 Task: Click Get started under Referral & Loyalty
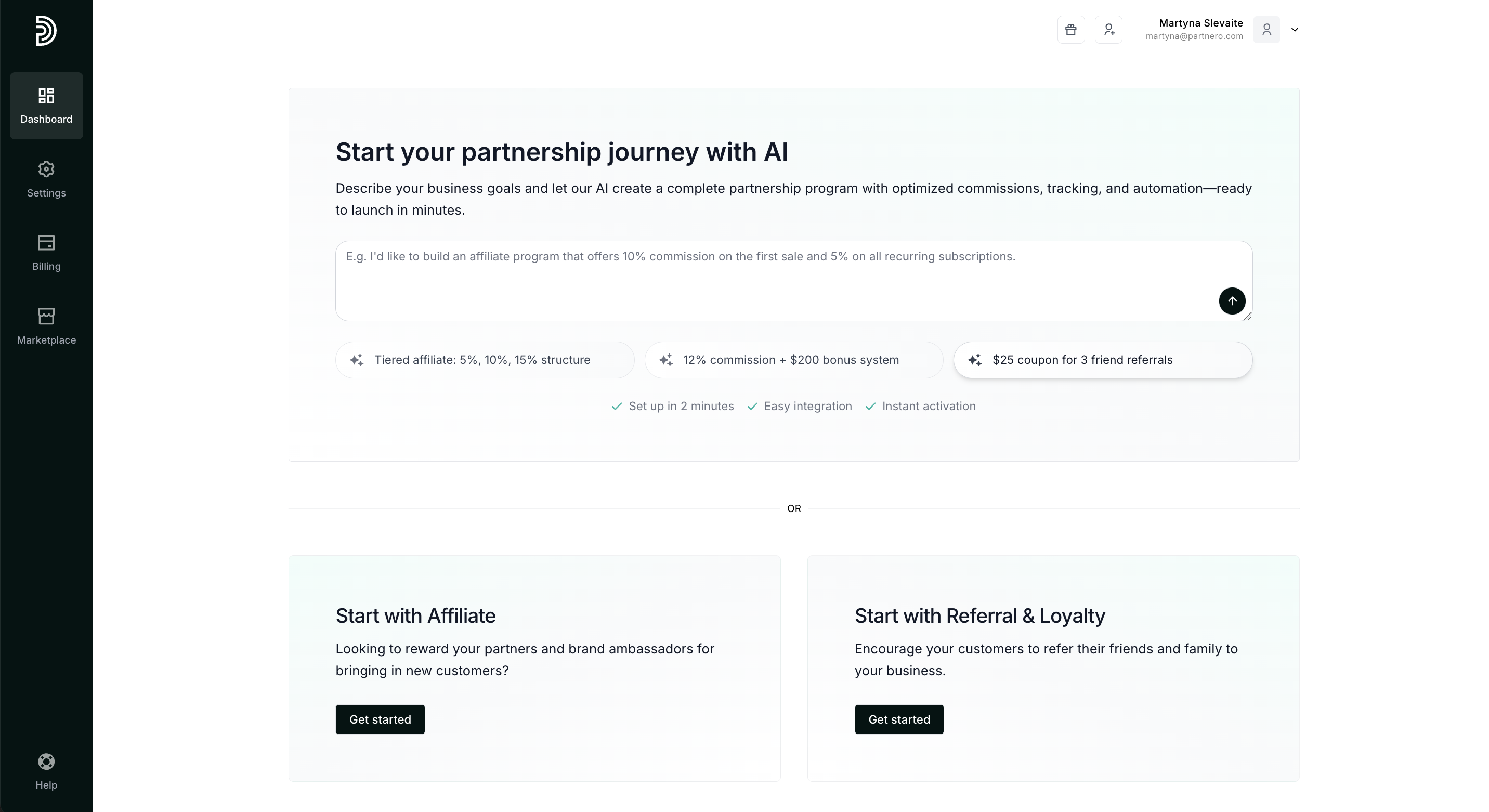(x=899, y=719)
